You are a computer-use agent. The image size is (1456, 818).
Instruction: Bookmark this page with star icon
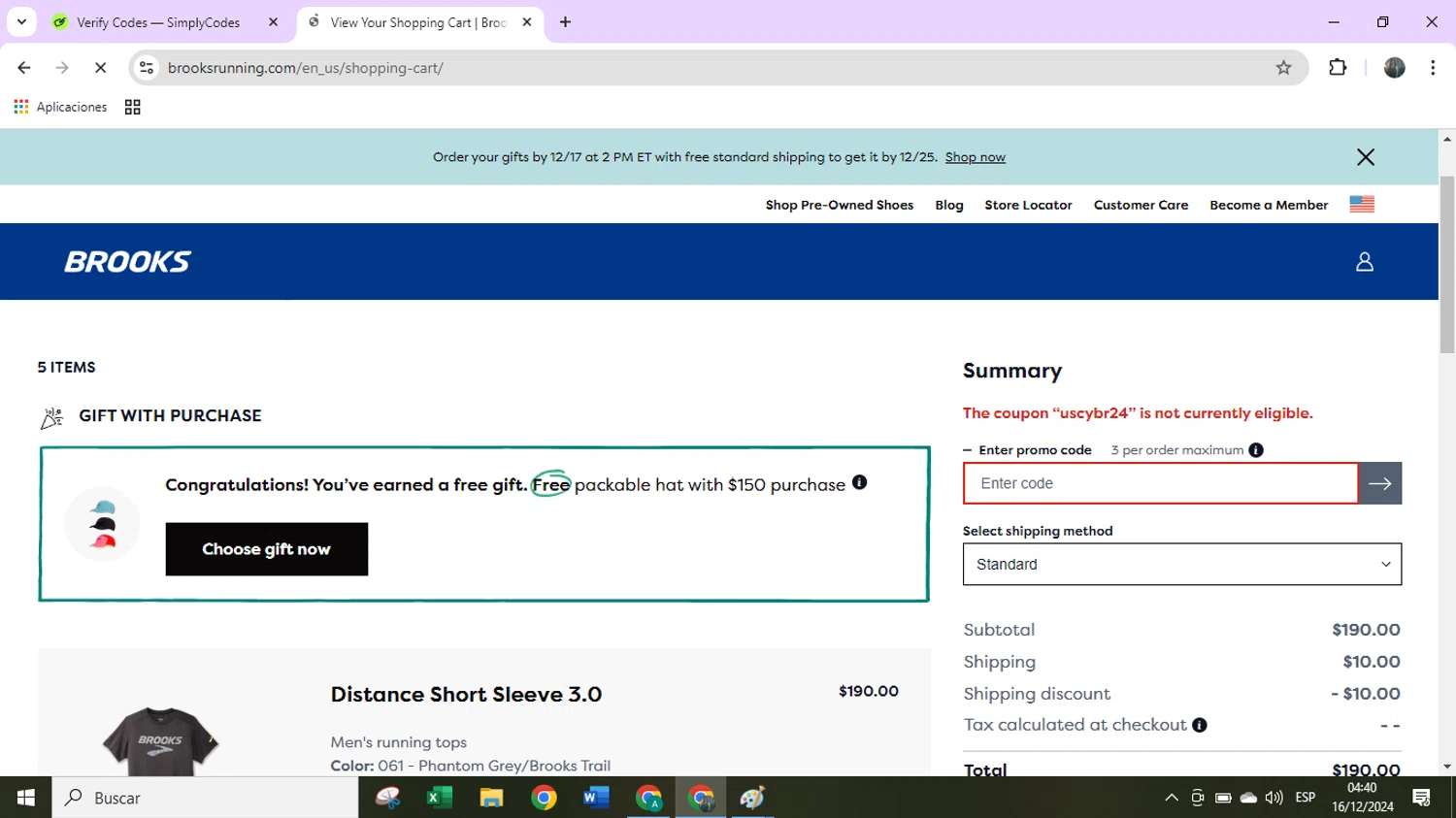1283,68
